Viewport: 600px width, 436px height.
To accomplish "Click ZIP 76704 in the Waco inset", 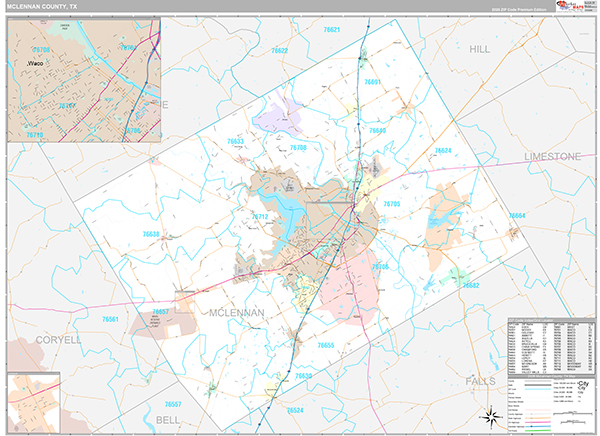I will click(129, 48).
